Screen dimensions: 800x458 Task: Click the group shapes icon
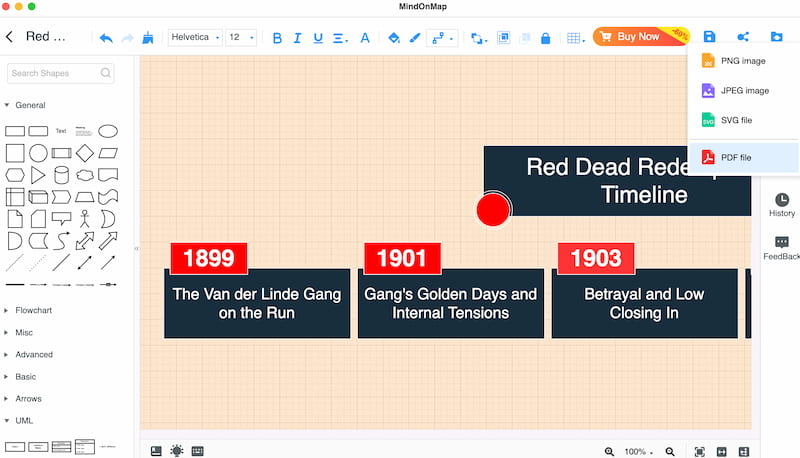tap(503, 38)
